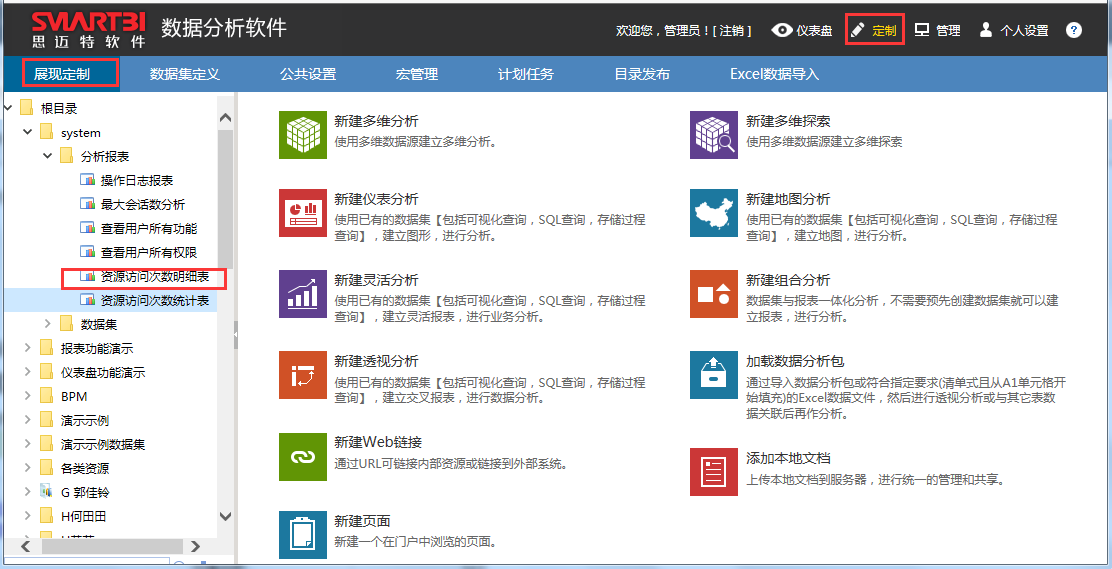Expand the 数据集 folder node
The image size is (1112, 569).
point(48,324)
